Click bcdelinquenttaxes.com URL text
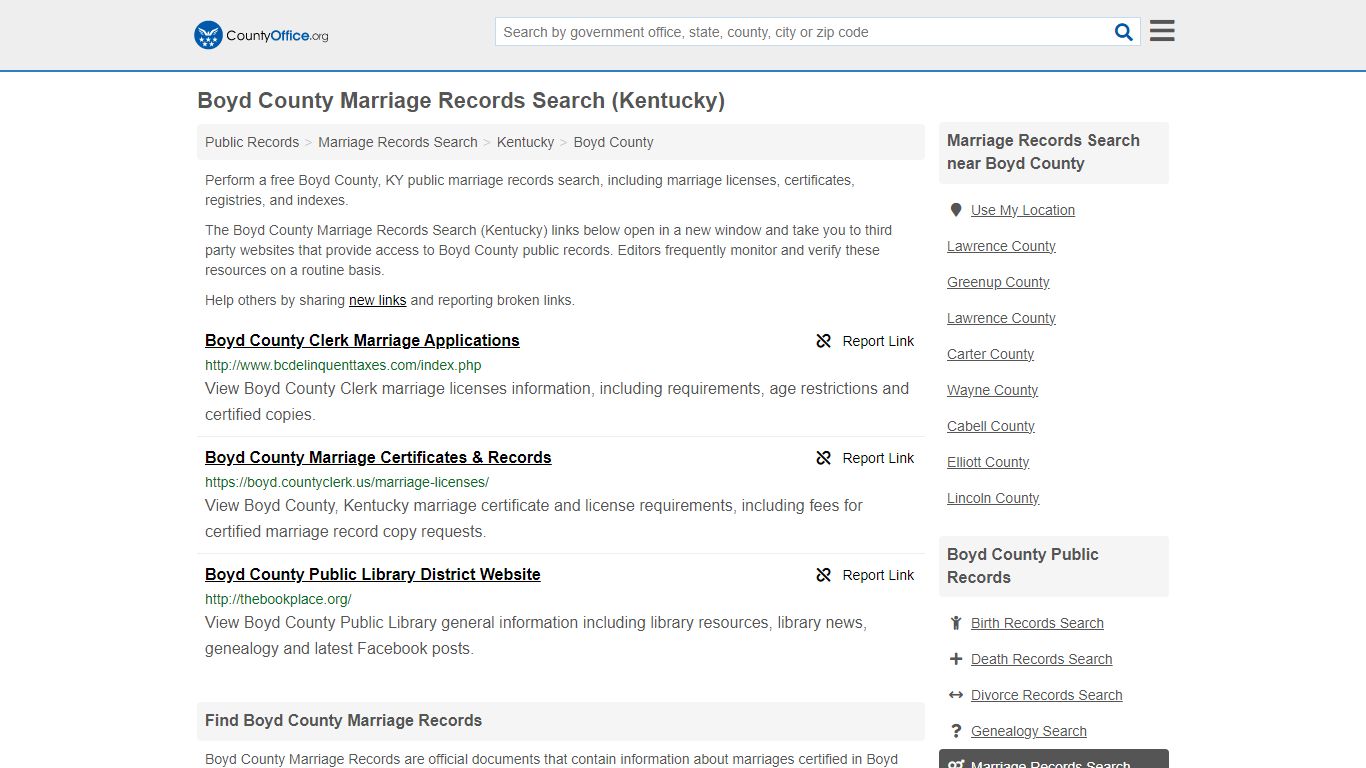 (343, 365)
